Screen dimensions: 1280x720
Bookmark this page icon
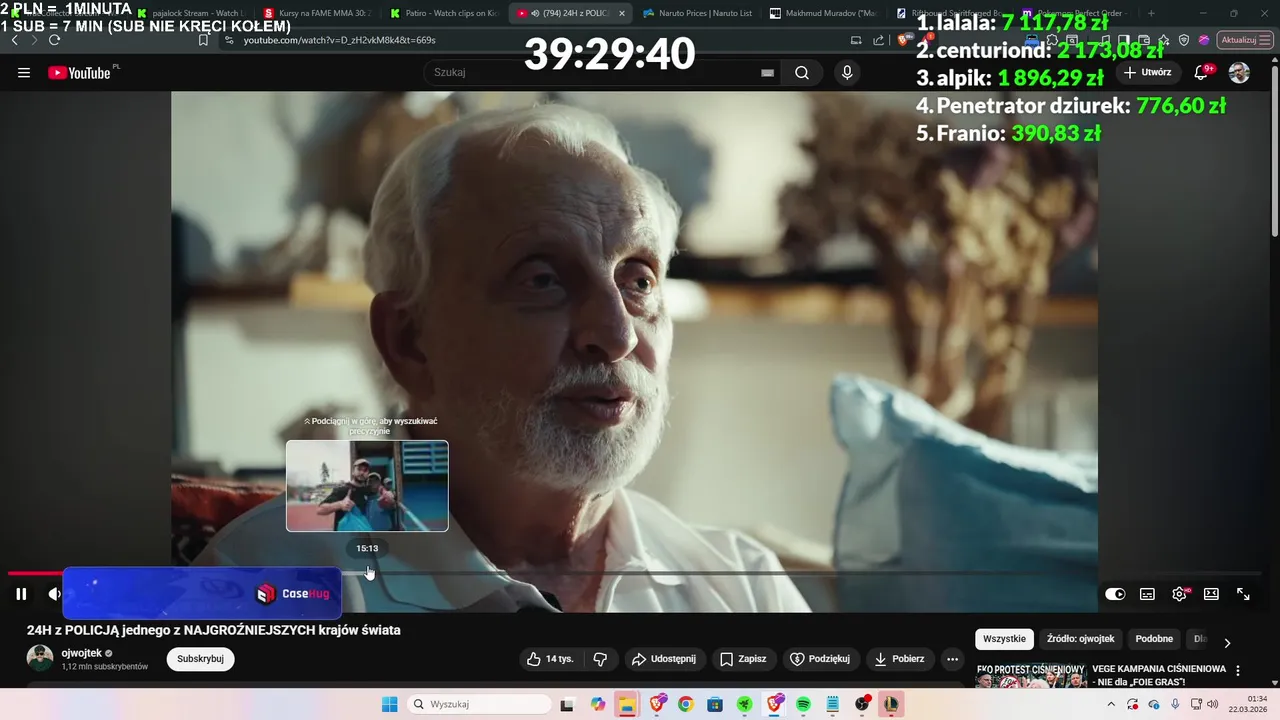203,40
